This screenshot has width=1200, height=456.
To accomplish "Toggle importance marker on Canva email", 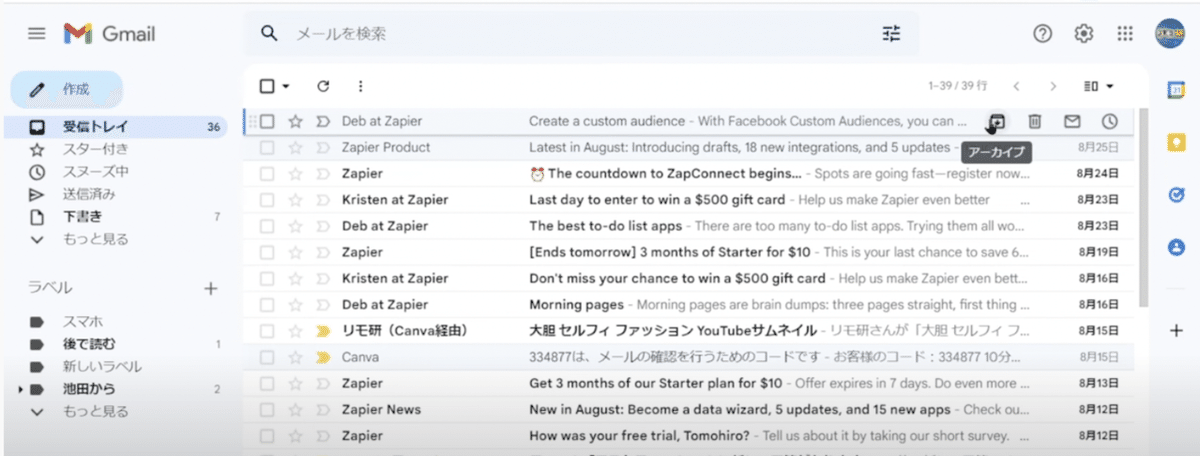I will [x=322, y=357].
